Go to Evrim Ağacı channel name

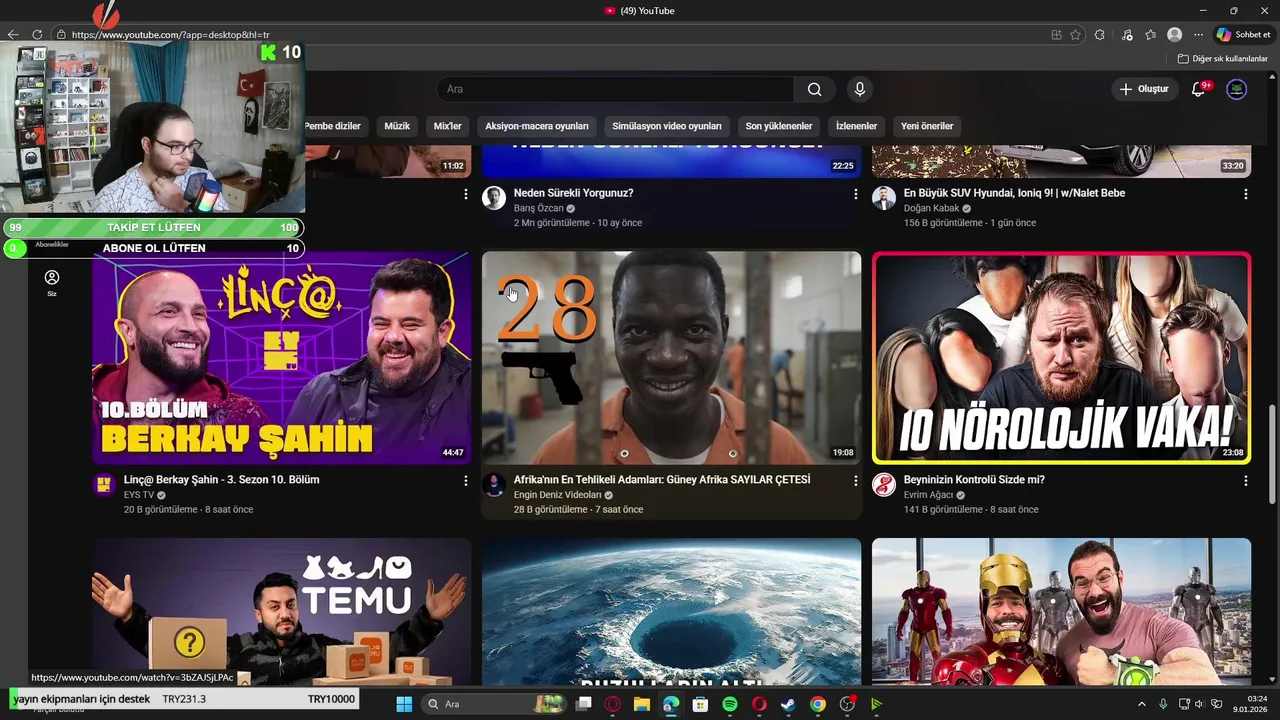click(928, 495)
